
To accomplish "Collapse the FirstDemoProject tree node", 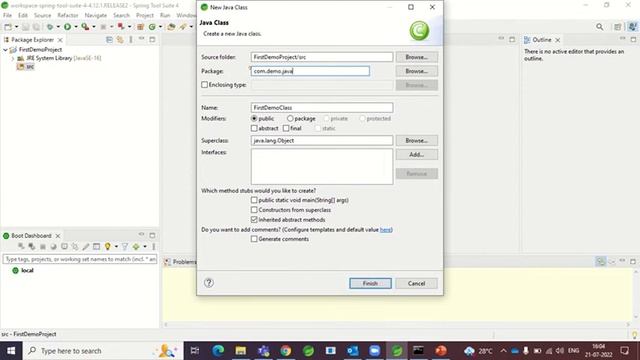I will coord(5,49).
